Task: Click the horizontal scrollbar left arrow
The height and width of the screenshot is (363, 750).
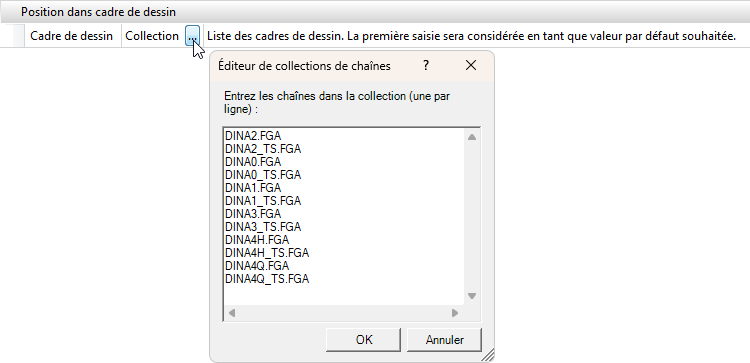Action: click(x=232, y=313)
